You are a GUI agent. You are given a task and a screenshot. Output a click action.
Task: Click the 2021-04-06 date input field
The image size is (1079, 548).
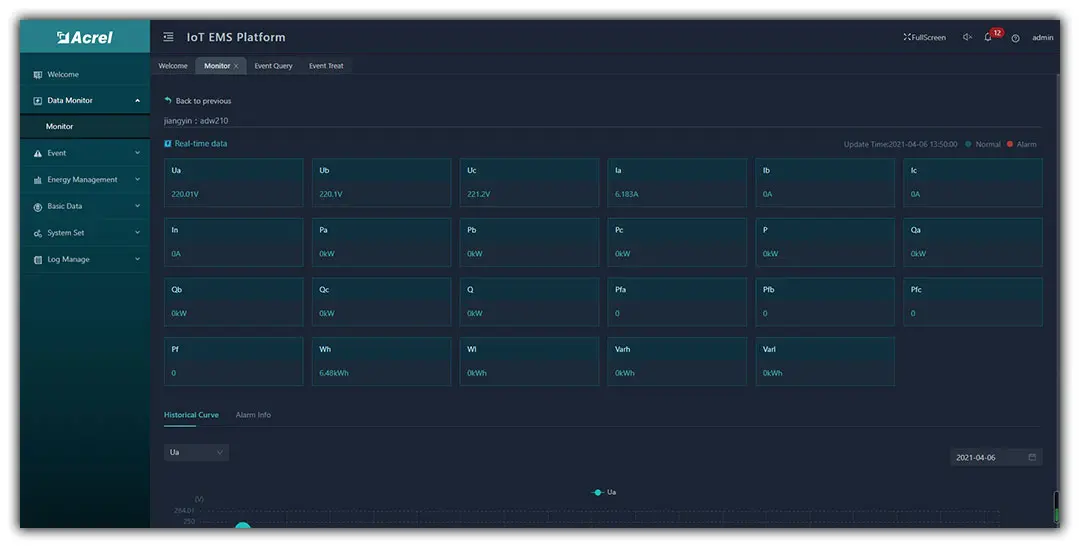click(x=996, y=457)
